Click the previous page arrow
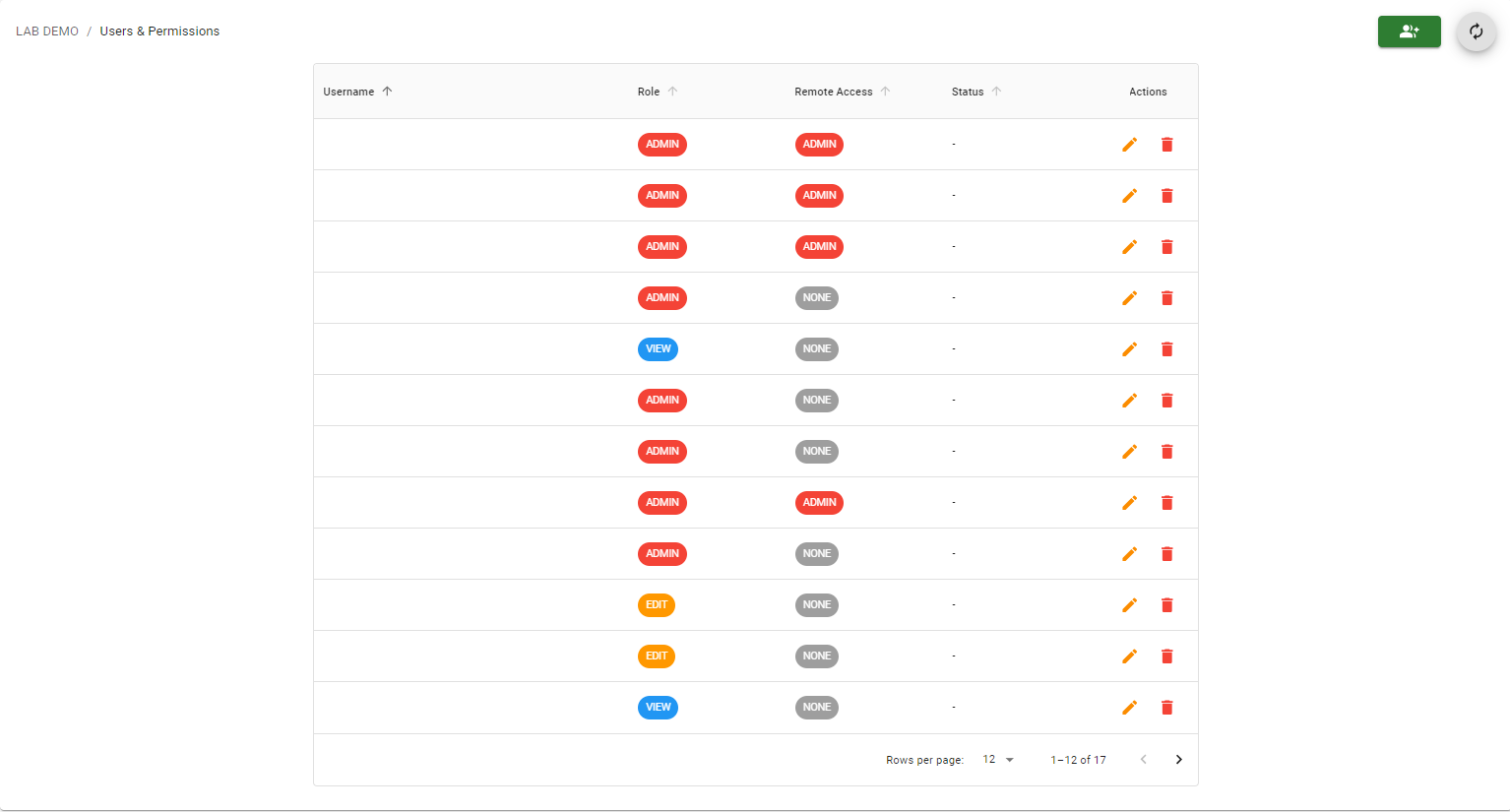The image size is (1510, 812). 1143,760
